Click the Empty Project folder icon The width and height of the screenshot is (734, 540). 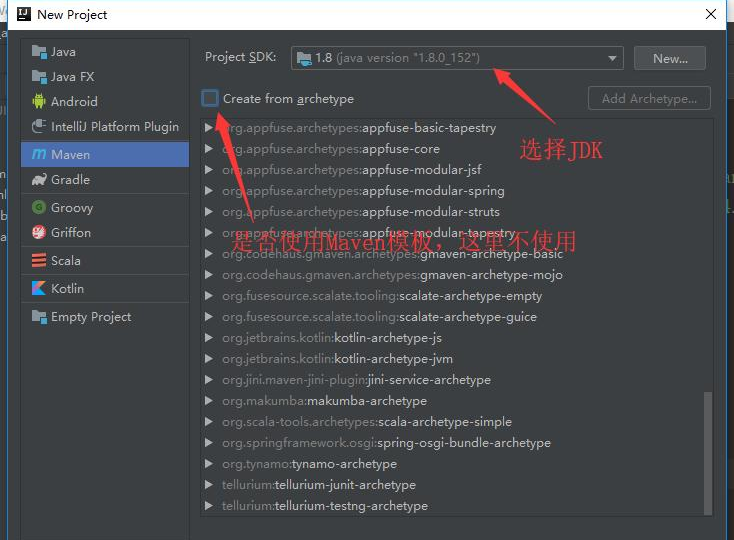pyautogui.click(x=39, y=317)
